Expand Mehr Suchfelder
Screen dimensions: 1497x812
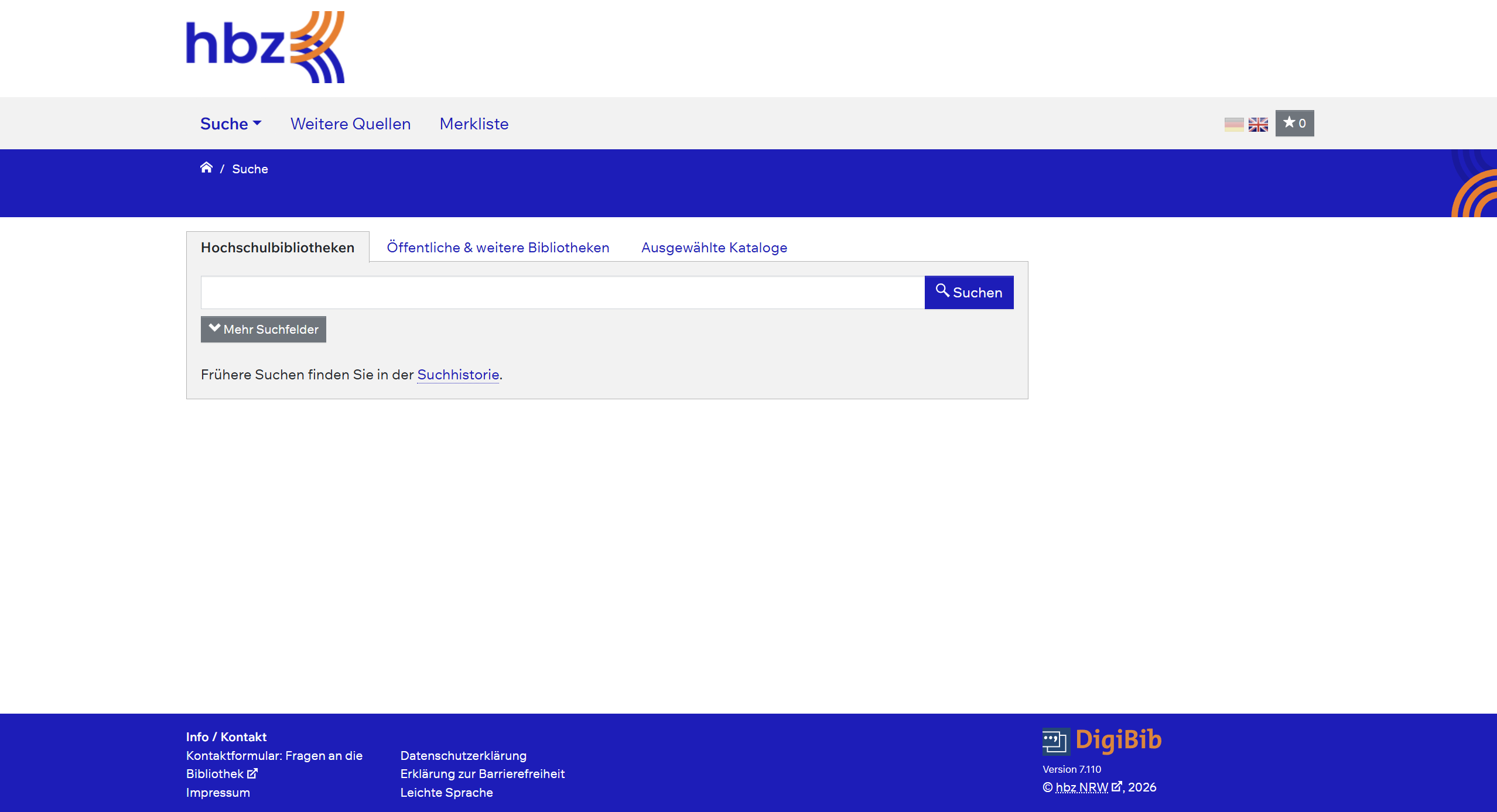(264, 329)
